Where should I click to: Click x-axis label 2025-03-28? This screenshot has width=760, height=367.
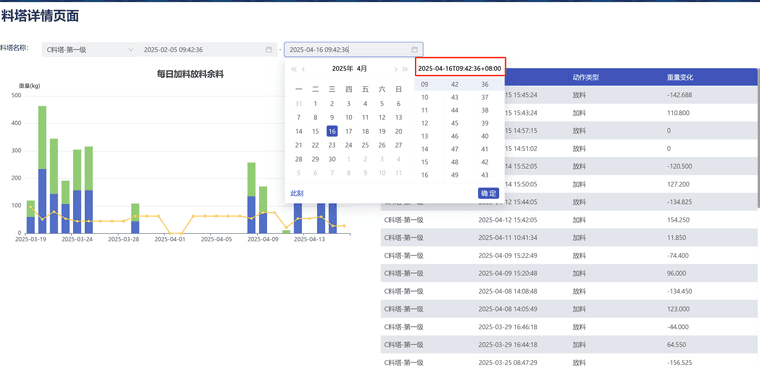(x=123, y=239)
